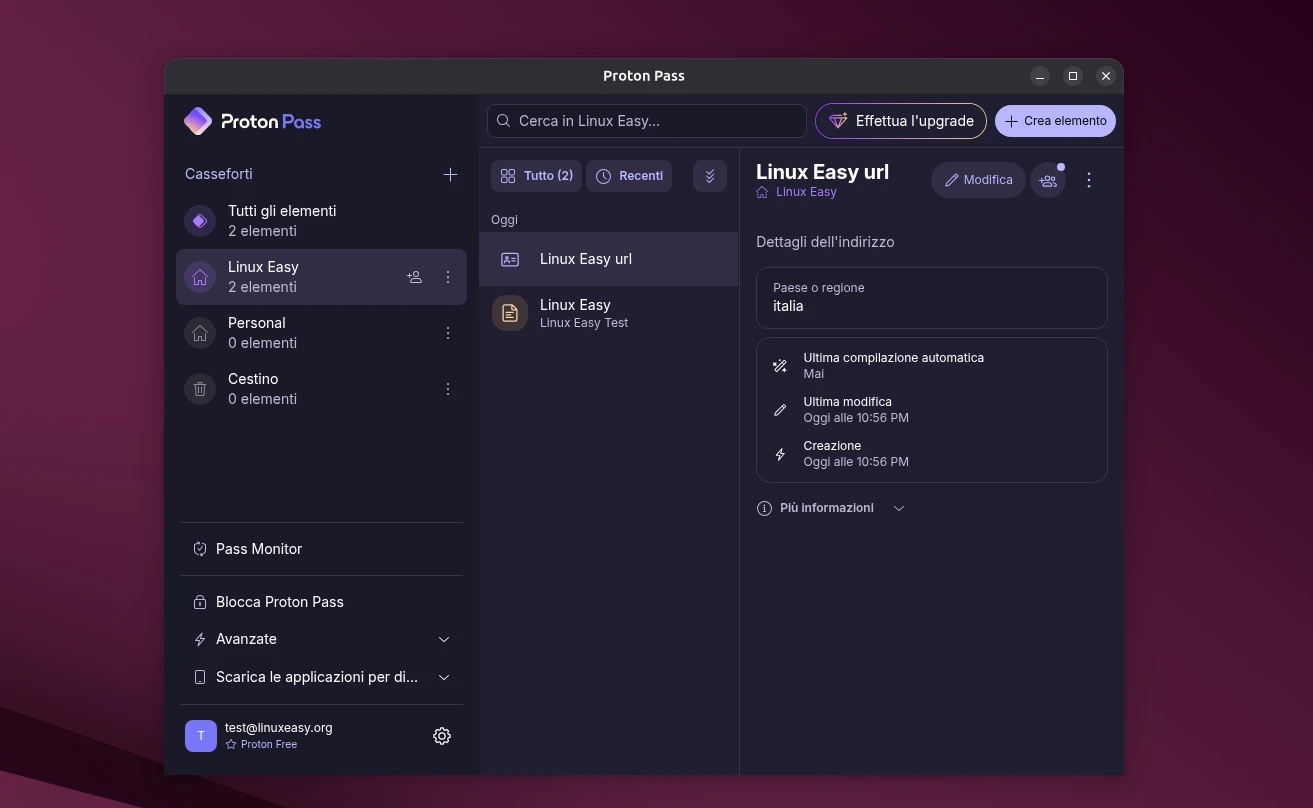Click the Modifica button
The image size is (1313, 808).
click(978, 180)
